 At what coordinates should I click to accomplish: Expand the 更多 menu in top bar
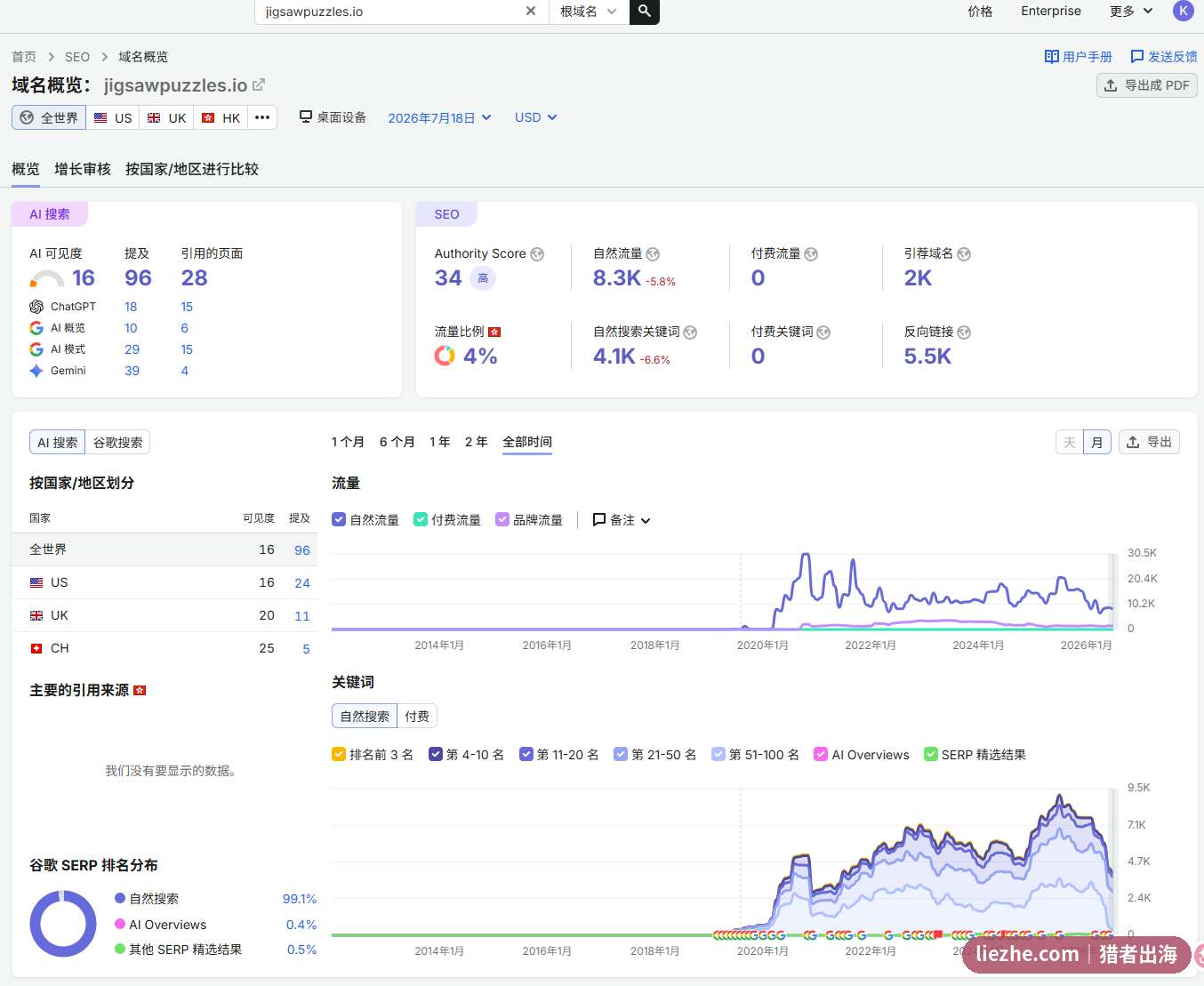pyautogui.click(x=1131, y=11)
